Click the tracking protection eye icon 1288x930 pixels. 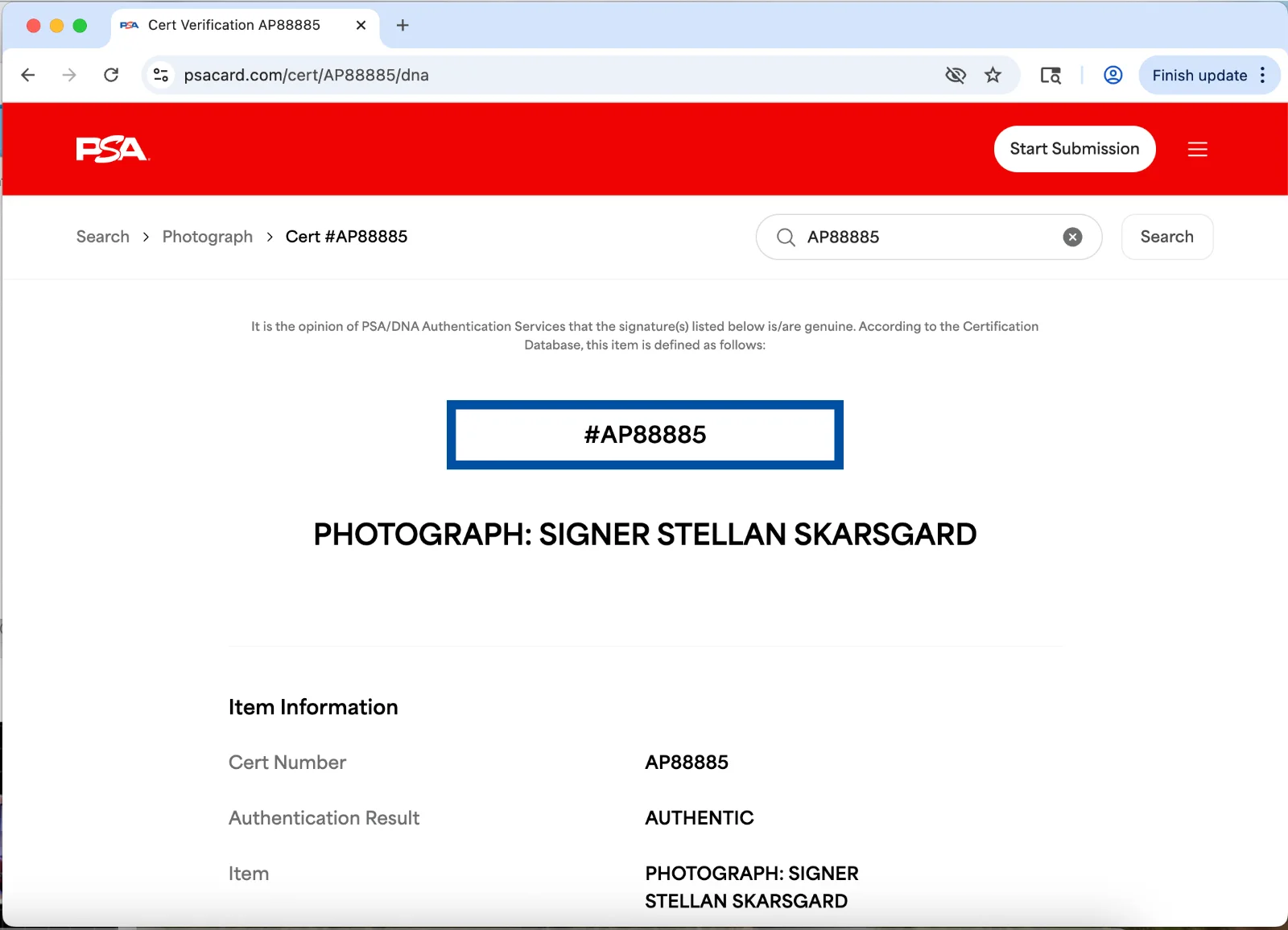coord(956,75)
